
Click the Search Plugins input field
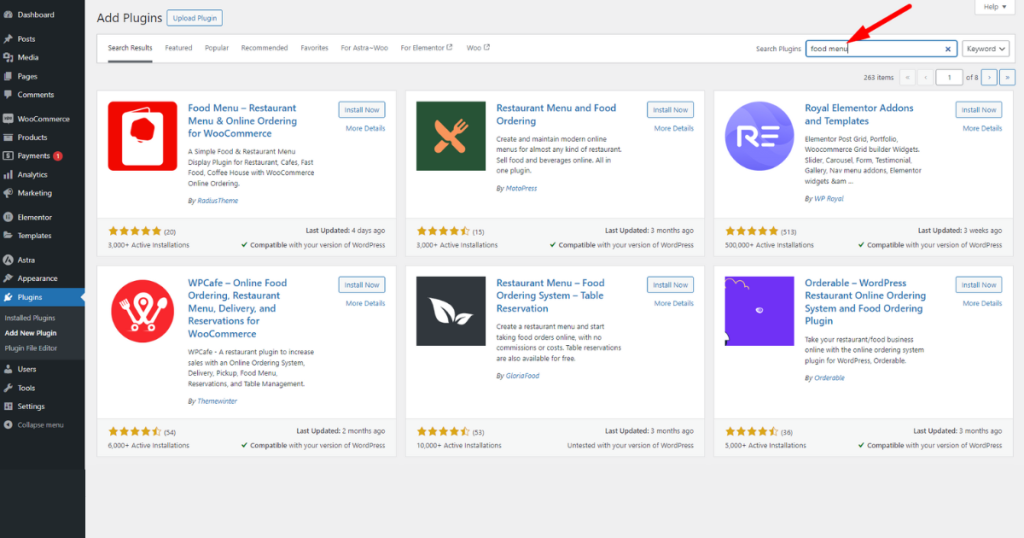coord(881,49)
